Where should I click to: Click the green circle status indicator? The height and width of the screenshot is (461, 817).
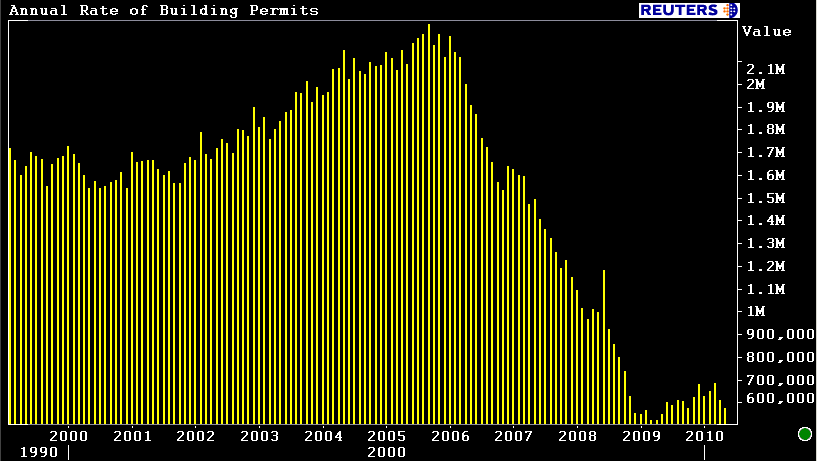(804, 433)
